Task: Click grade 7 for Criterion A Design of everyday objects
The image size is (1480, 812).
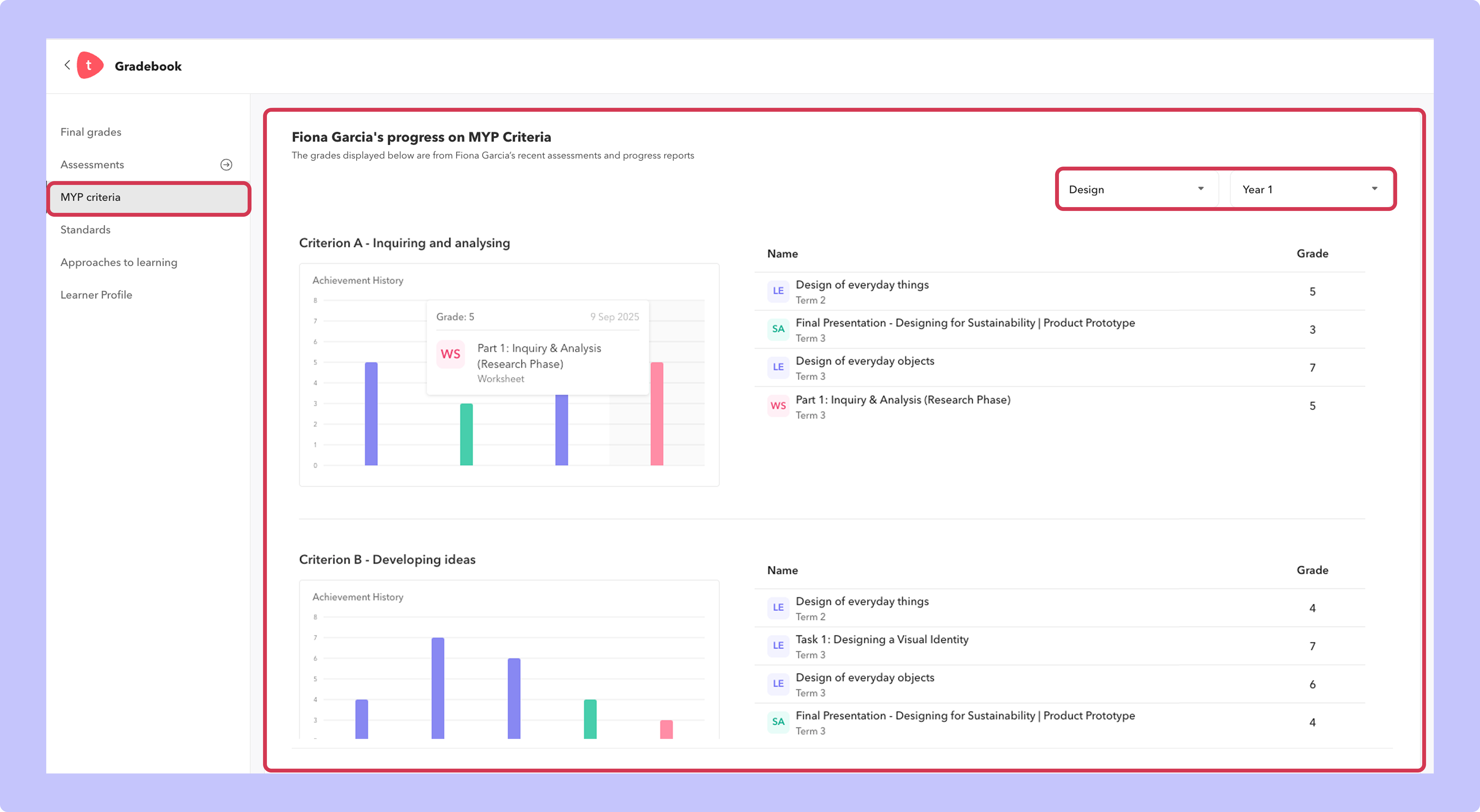Action: pyautogui.click(x=1312, y=367)
